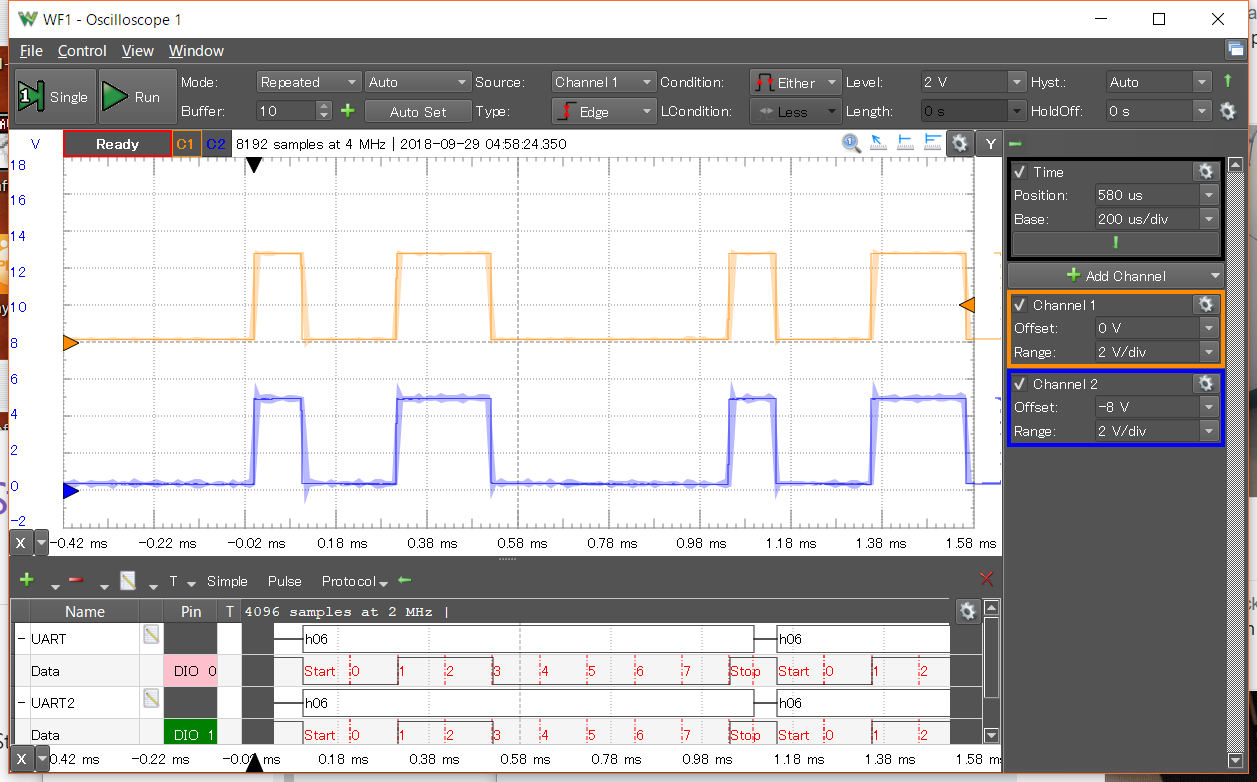This screenshot has height=782, width=1257.
Task: Open the trigger settings gear next to HoldOff
Action: 1229,111
